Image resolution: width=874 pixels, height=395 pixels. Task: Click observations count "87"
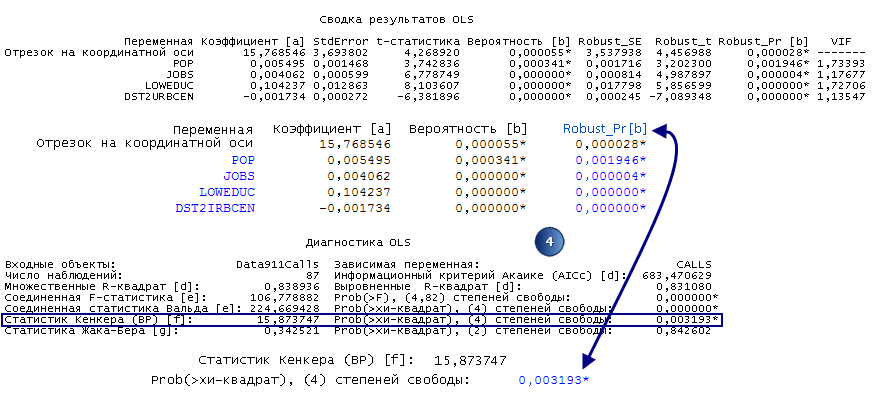312,275
